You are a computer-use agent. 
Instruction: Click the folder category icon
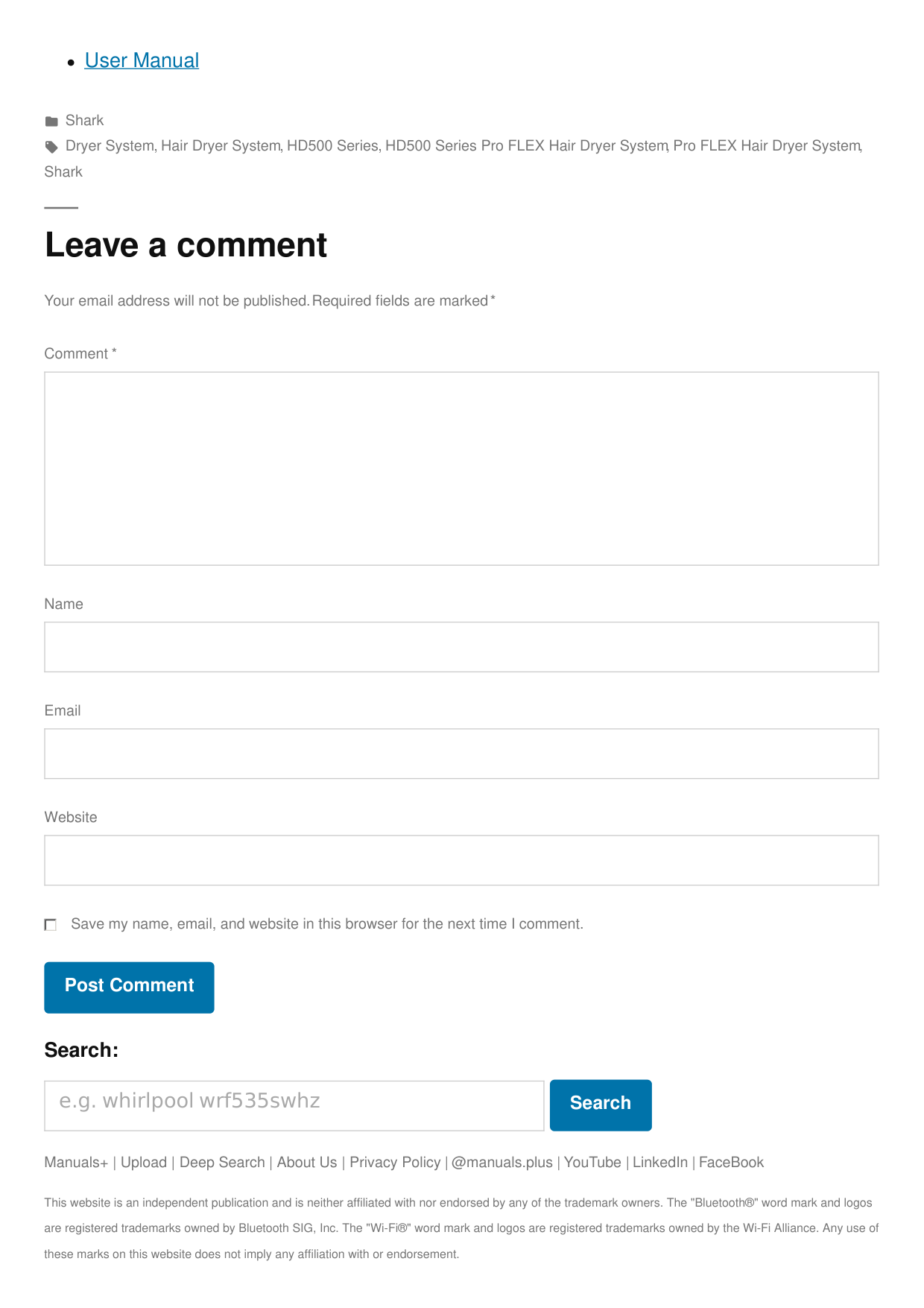[51, 121]
